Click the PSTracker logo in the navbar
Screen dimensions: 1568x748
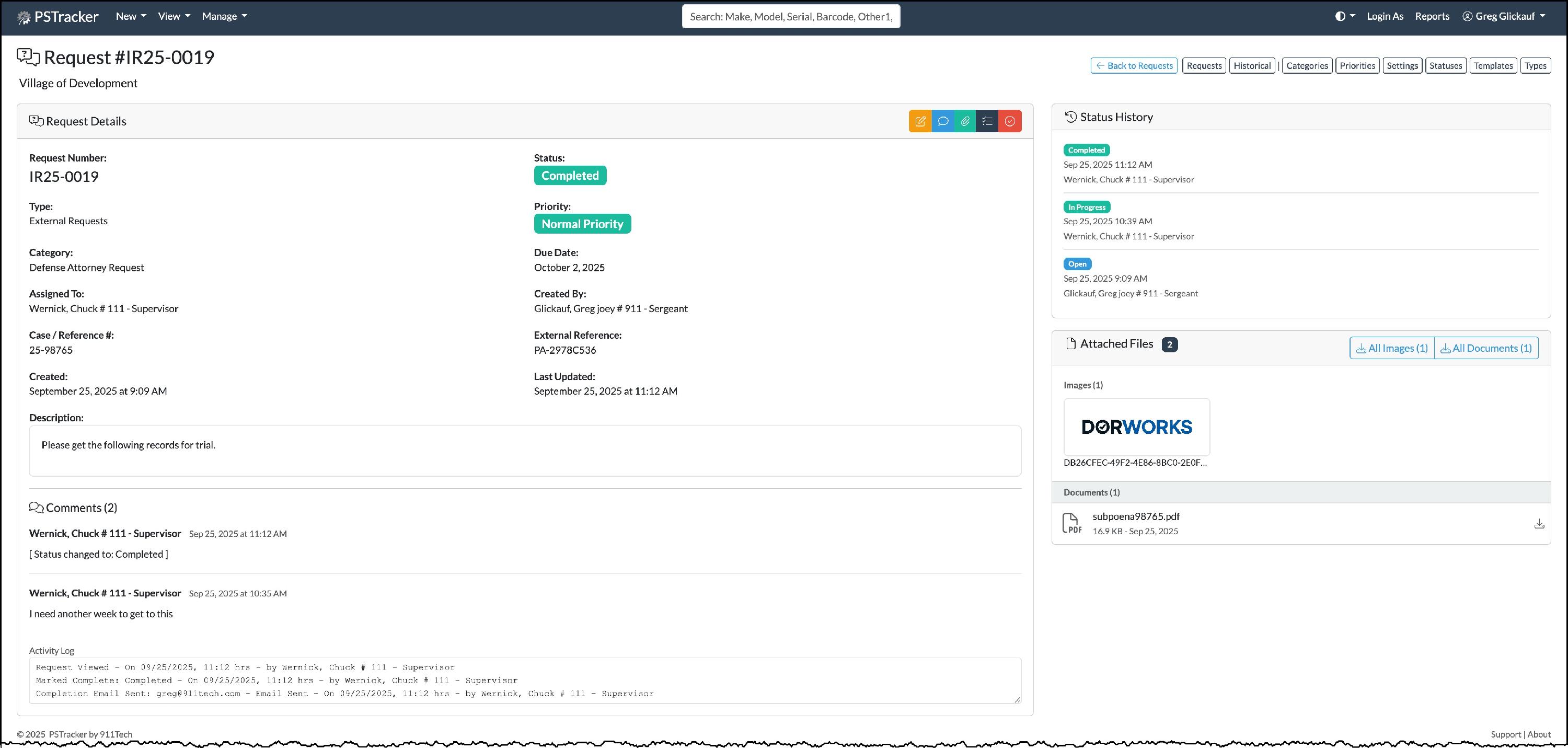pyautogui.click(x=58, y=16)
